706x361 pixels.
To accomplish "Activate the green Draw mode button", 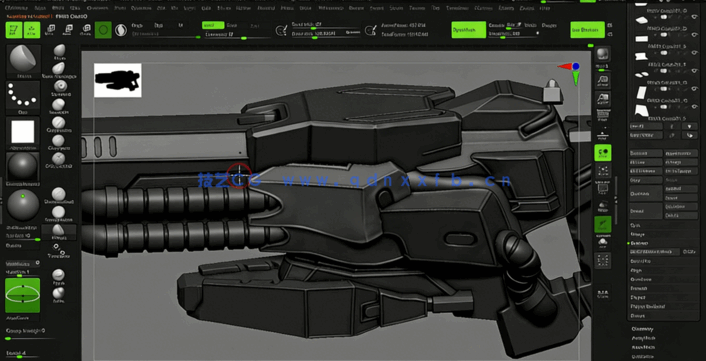I will [x=32, y=30].
